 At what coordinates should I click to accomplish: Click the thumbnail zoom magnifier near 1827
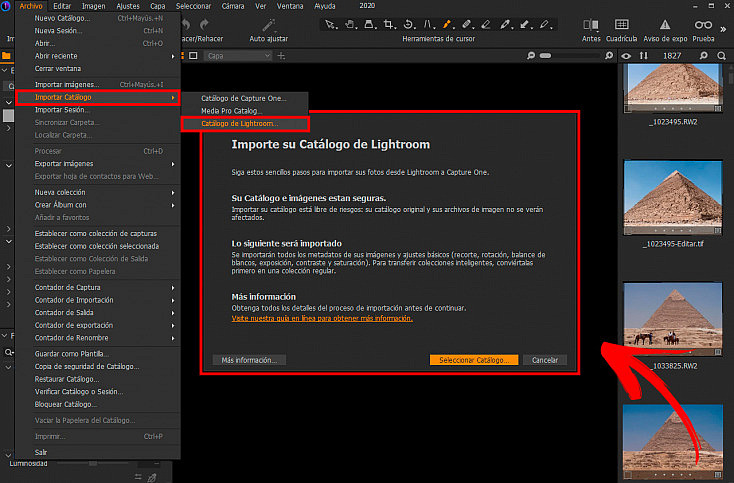704,56
